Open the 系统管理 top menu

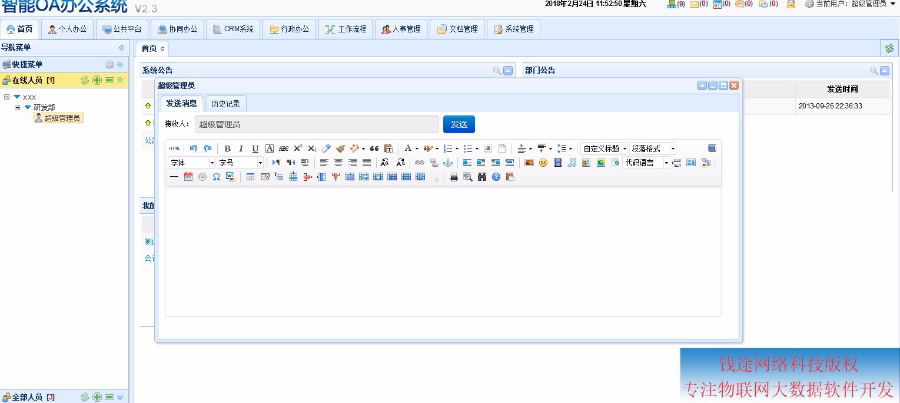514,29
